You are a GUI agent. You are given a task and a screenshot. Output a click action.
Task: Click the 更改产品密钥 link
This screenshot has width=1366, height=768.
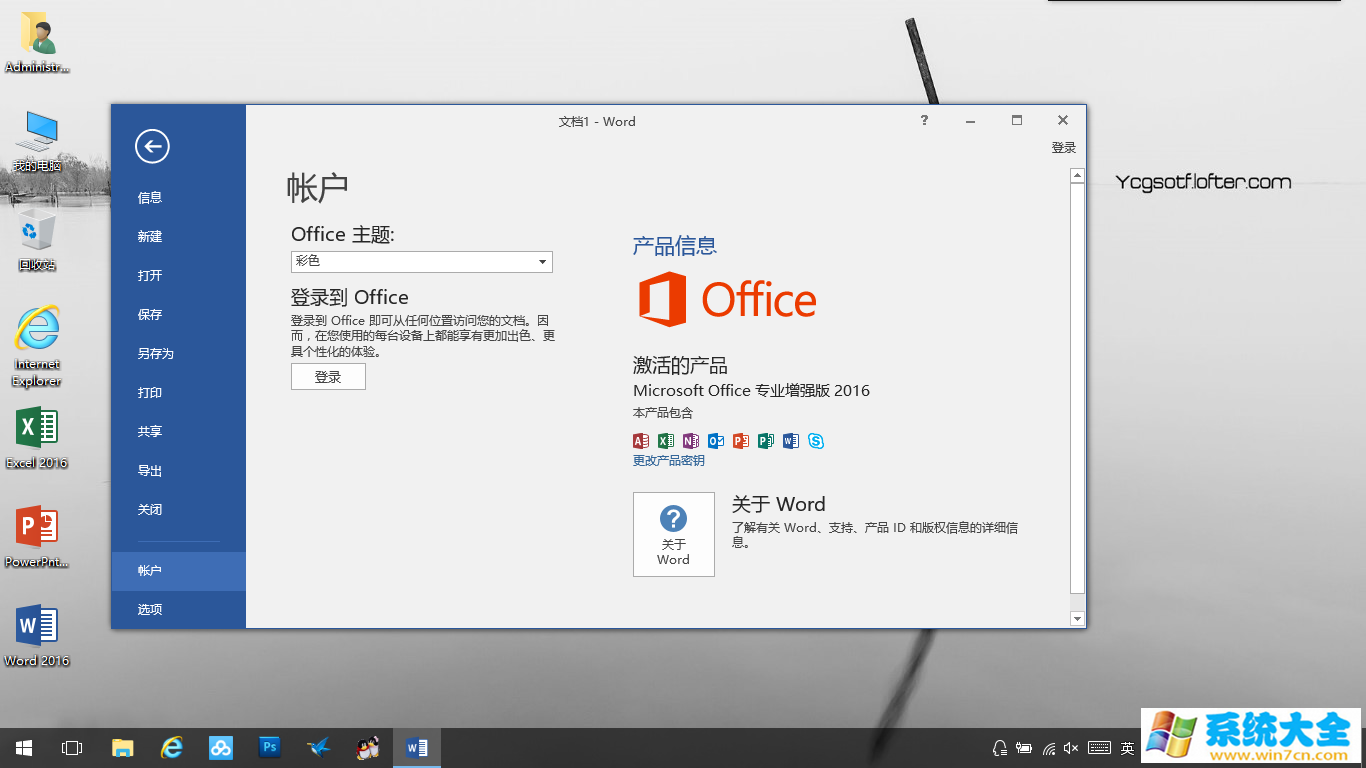pyautogui.click(x=669, y=461)
